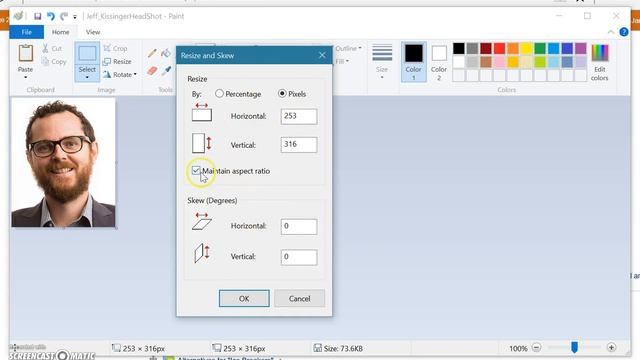Select the Color 1 box
This screenshot has height=360, width=640.
click(x=413, y=62)
